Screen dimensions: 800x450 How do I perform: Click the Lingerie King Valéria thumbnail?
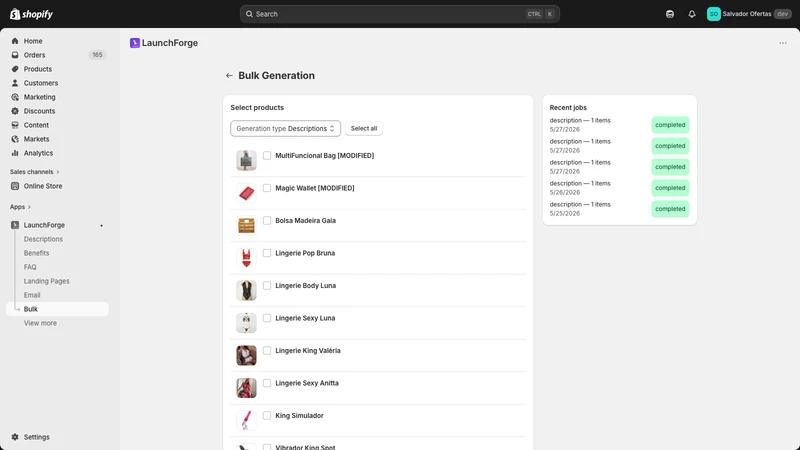tap(246, 356)
